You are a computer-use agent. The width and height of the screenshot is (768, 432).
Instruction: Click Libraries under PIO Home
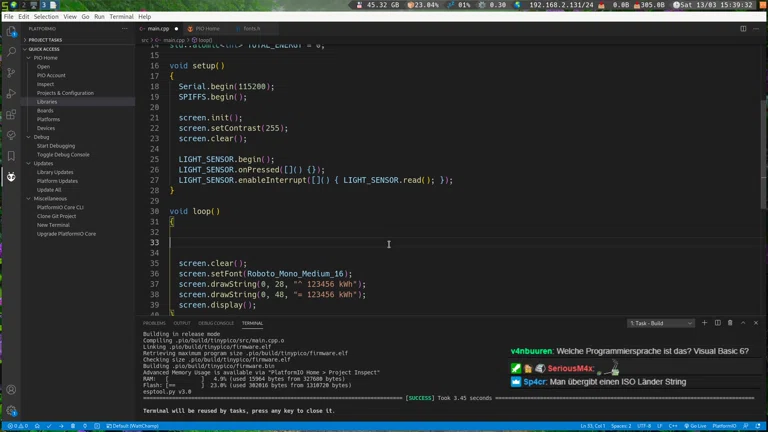tap(47, 102)
